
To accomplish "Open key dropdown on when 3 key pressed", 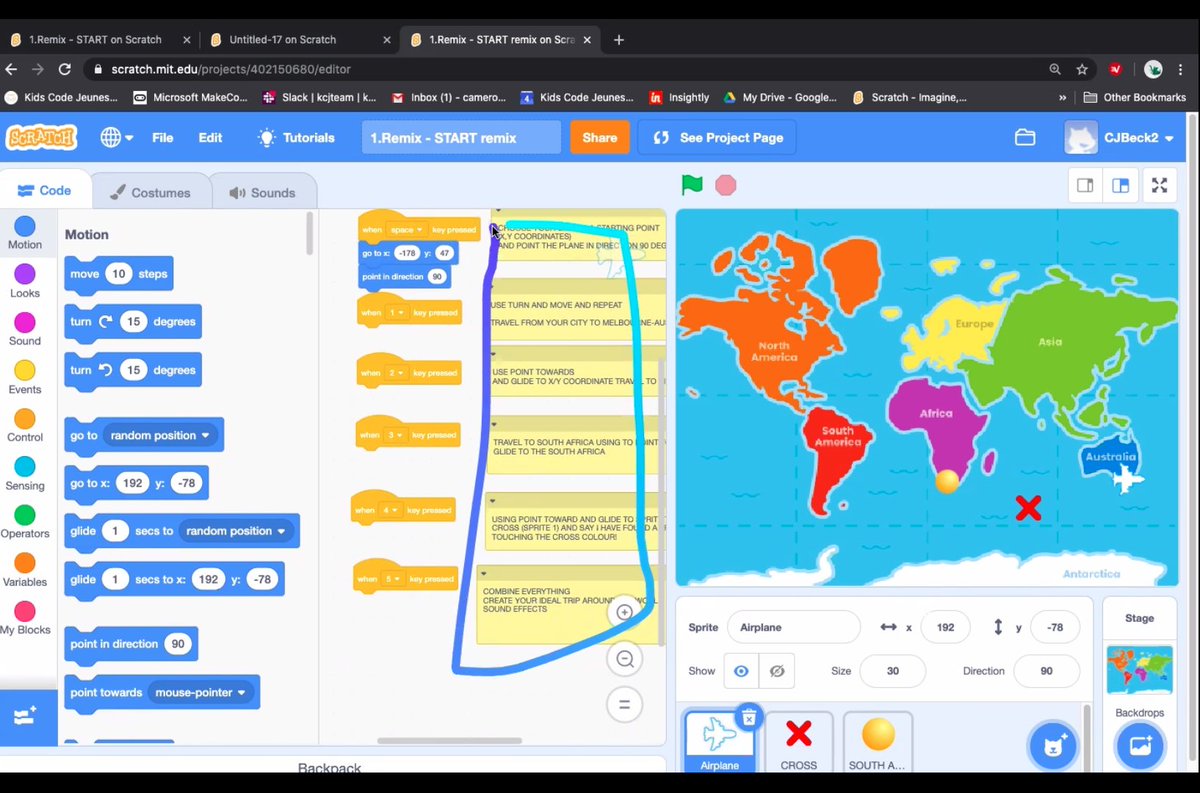I will point(396,435).
